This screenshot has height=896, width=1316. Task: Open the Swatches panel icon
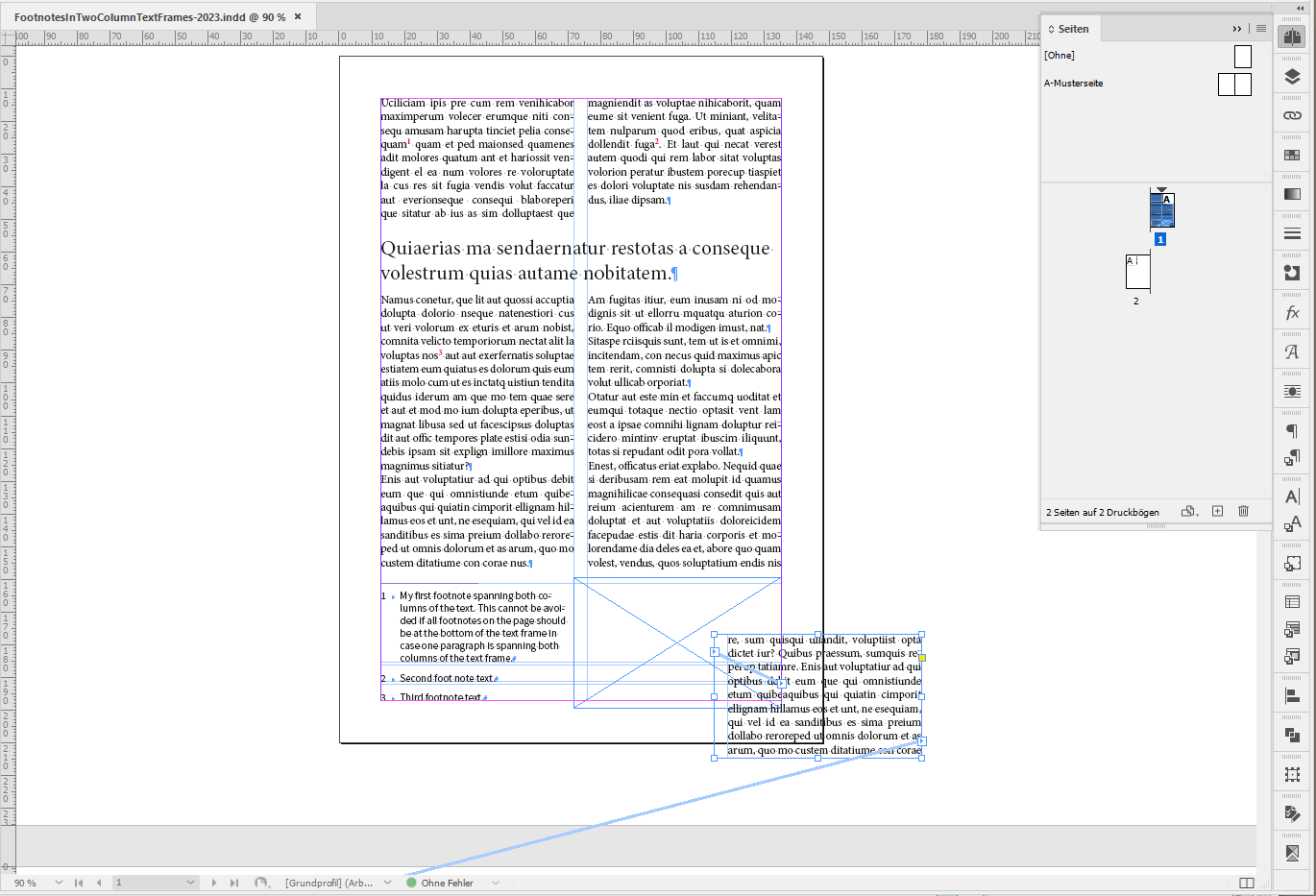click(x=1292, y=153)
